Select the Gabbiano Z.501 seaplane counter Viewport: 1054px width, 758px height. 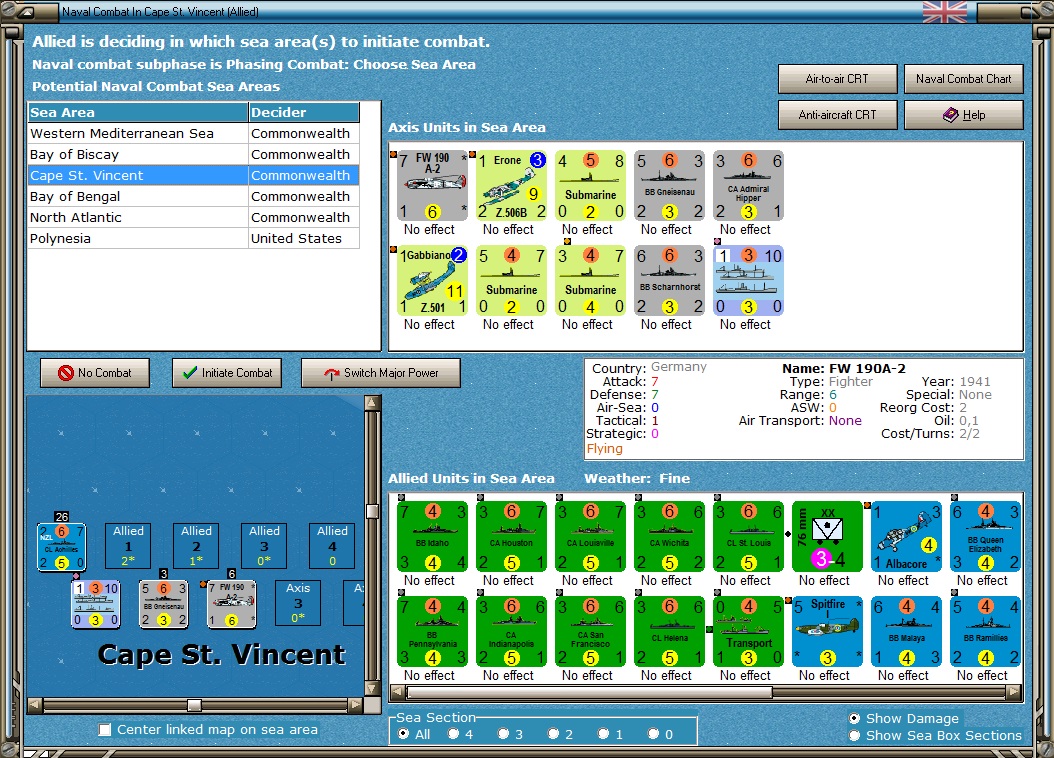(432, 280)
